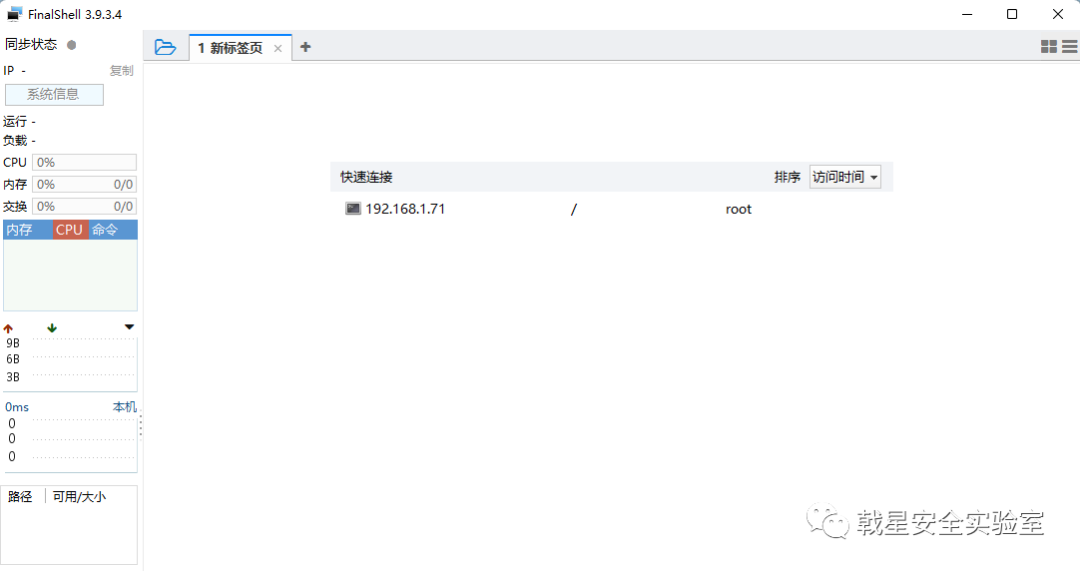Screen dimensions: 1080x571
Task: Click the side panel drag handle dots
Action: [141, 425]
